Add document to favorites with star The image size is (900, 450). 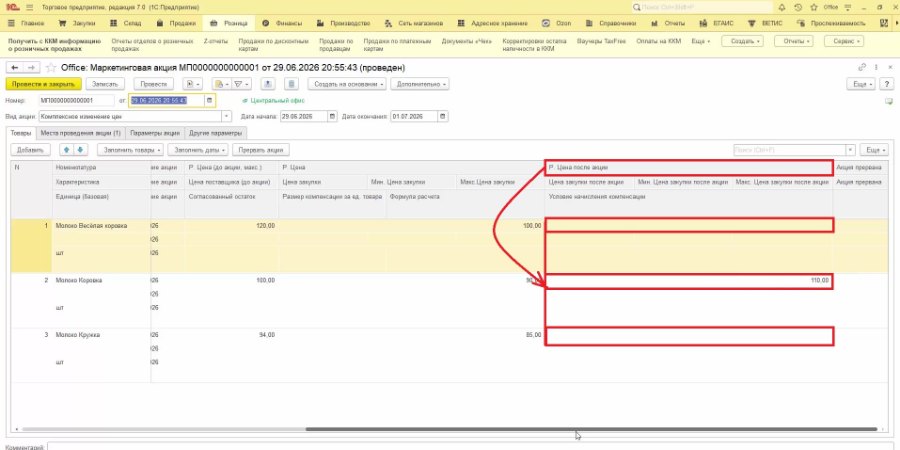[x=51, y=68]
